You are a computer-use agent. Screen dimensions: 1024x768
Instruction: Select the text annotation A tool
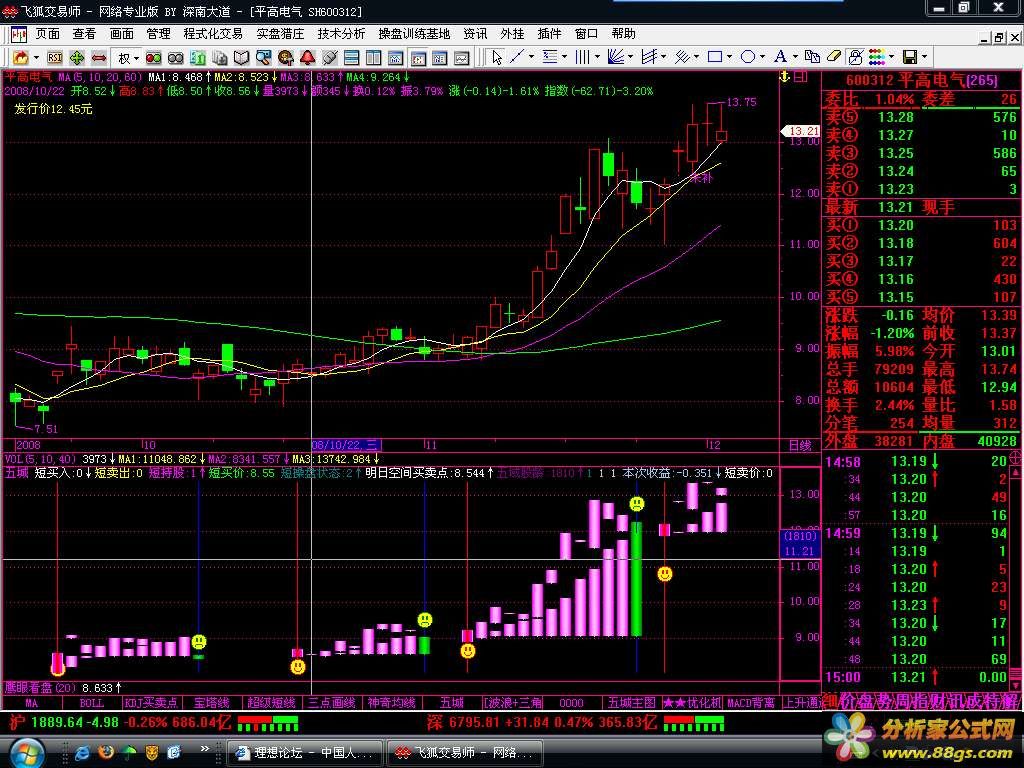pos(780,57)
